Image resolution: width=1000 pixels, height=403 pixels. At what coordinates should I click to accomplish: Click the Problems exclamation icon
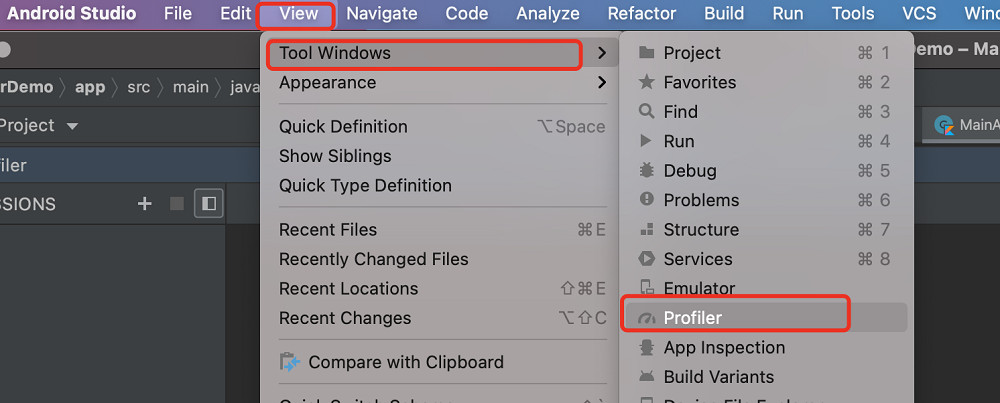647,200
